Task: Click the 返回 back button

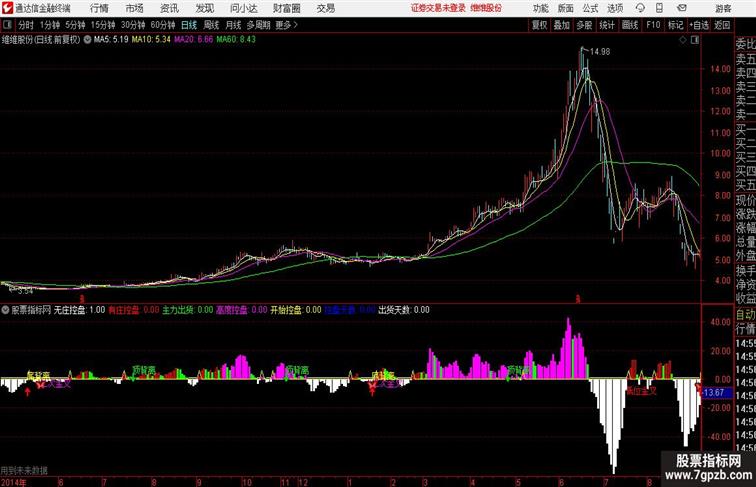Action: click(x=722, y=25)
